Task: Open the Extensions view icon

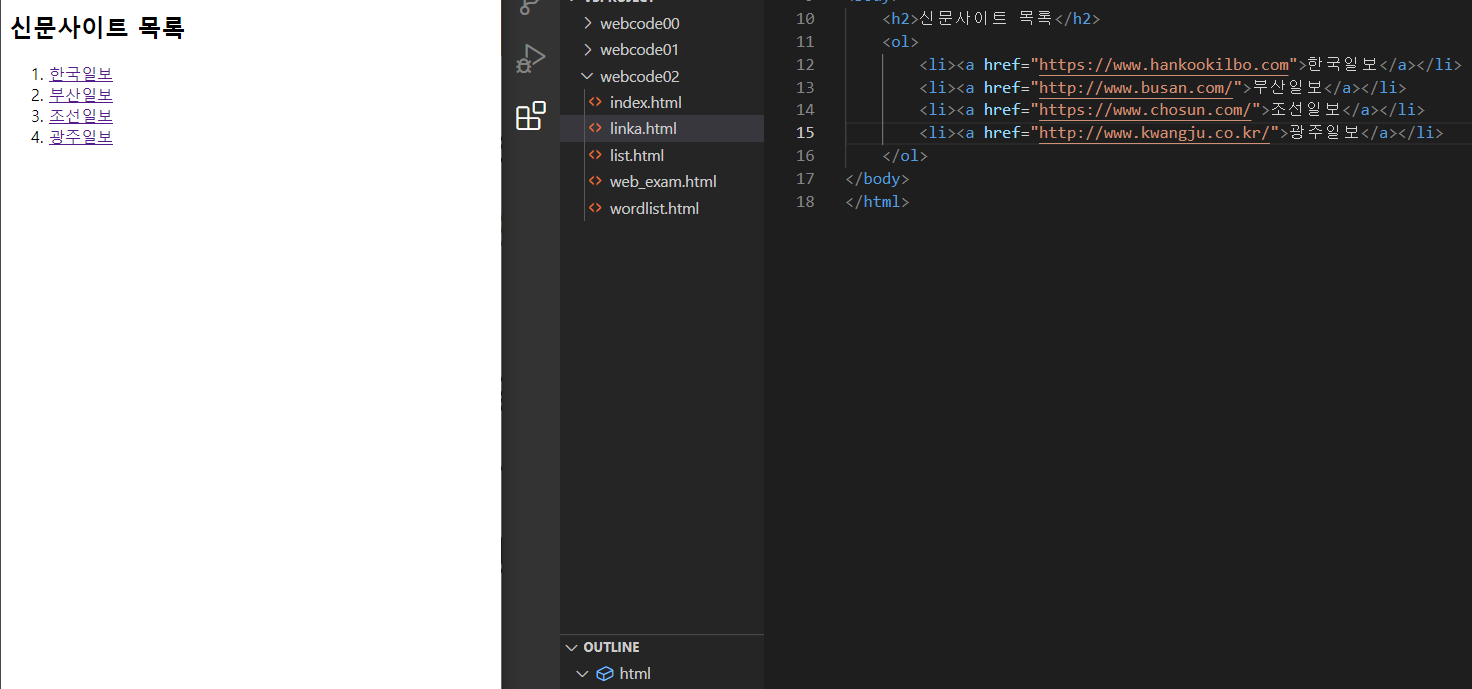Action: pos(530,116)
